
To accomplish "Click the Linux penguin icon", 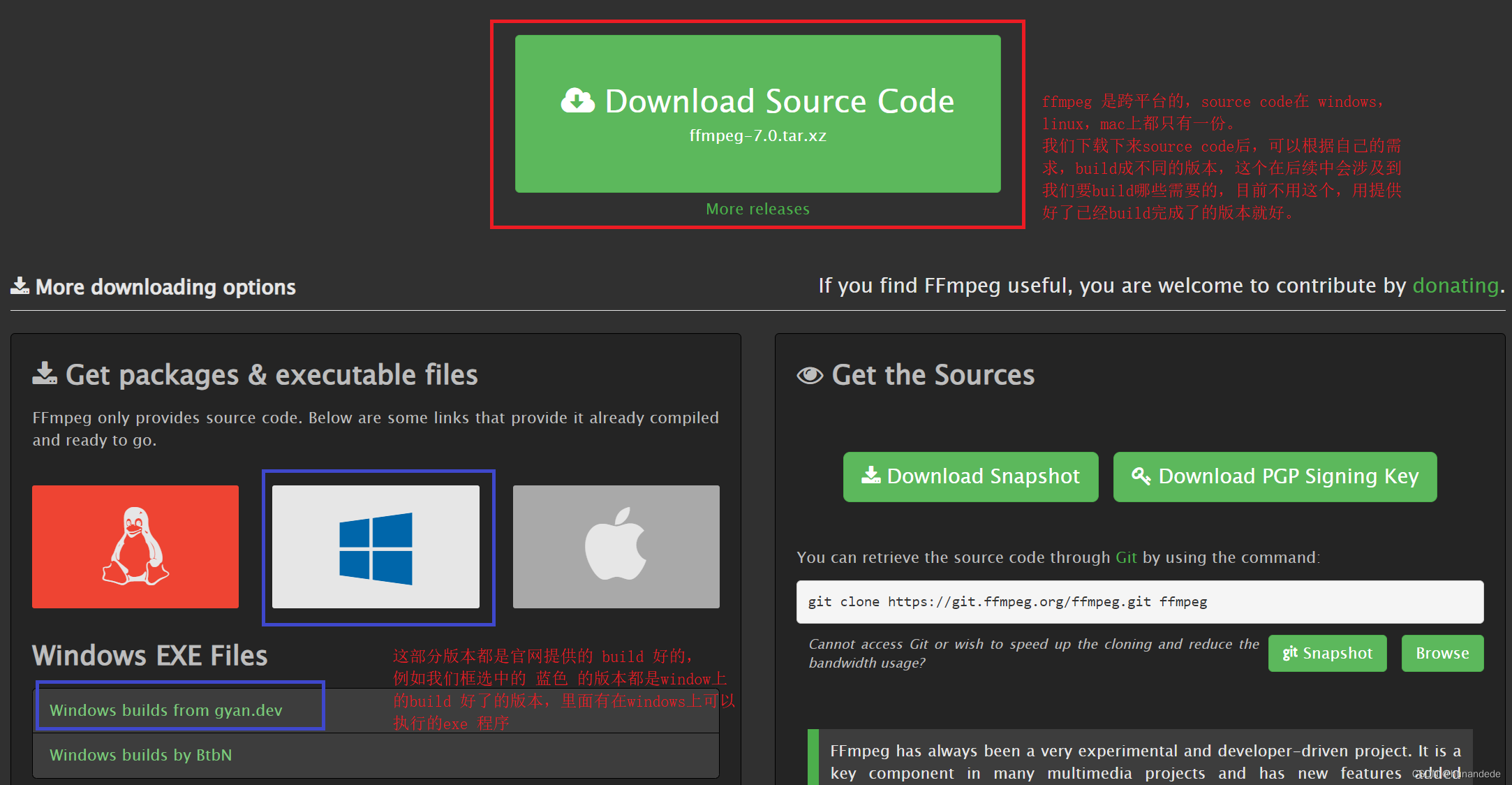I will click(x=135, y=546).
